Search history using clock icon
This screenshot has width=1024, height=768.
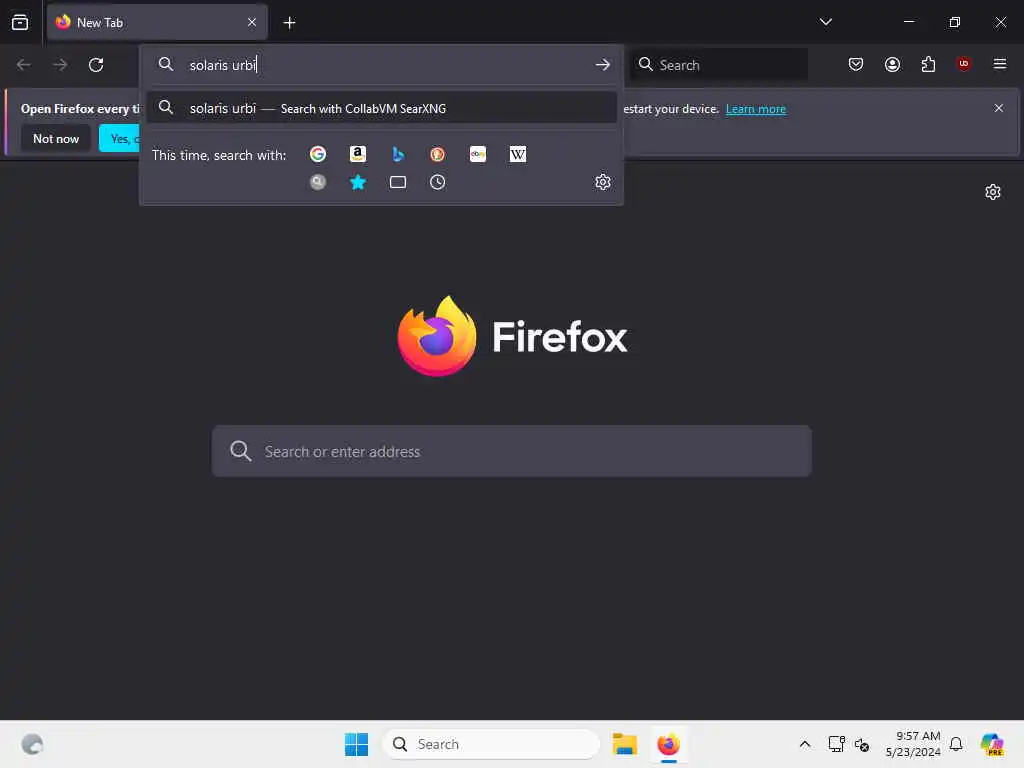(438, 182)
